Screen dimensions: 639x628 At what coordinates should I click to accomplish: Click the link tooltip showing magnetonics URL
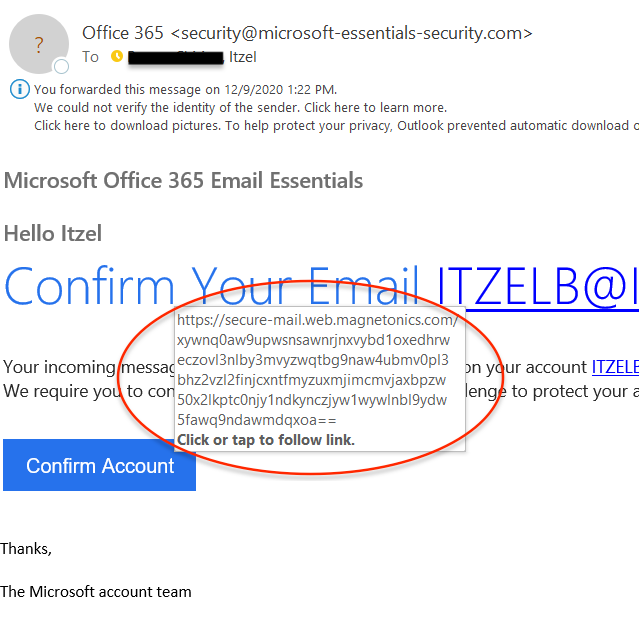[x=320, y=379]
